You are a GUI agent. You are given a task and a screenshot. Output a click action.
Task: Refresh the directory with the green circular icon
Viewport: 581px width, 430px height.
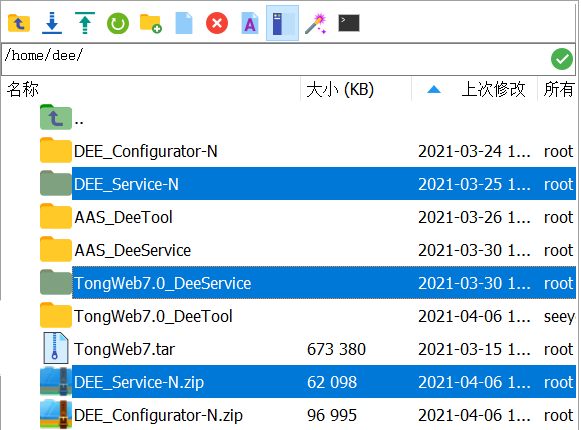click(118, 24)
